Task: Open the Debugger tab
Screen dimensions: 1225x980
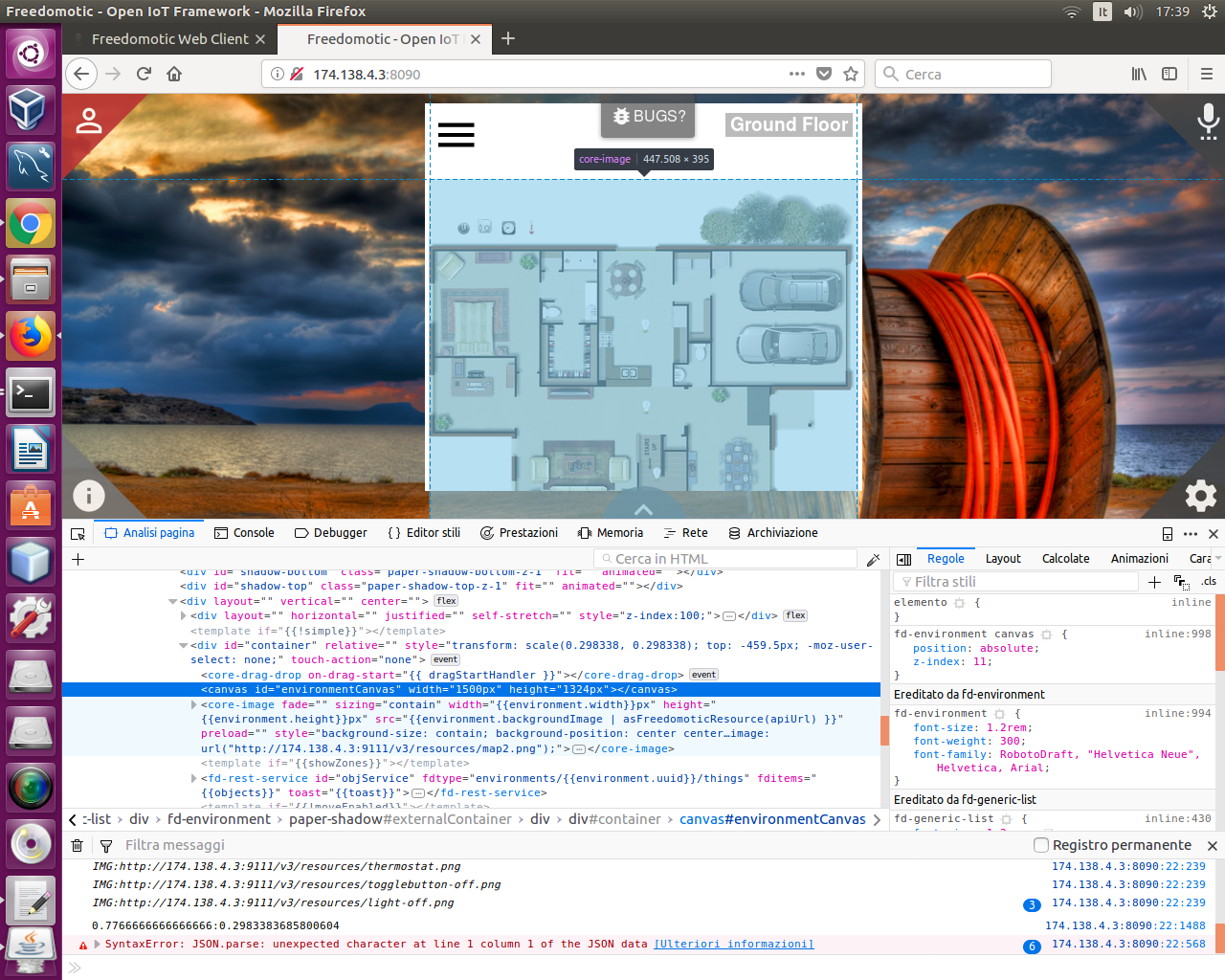Action: pyautogui.click(x=330, y=533)
